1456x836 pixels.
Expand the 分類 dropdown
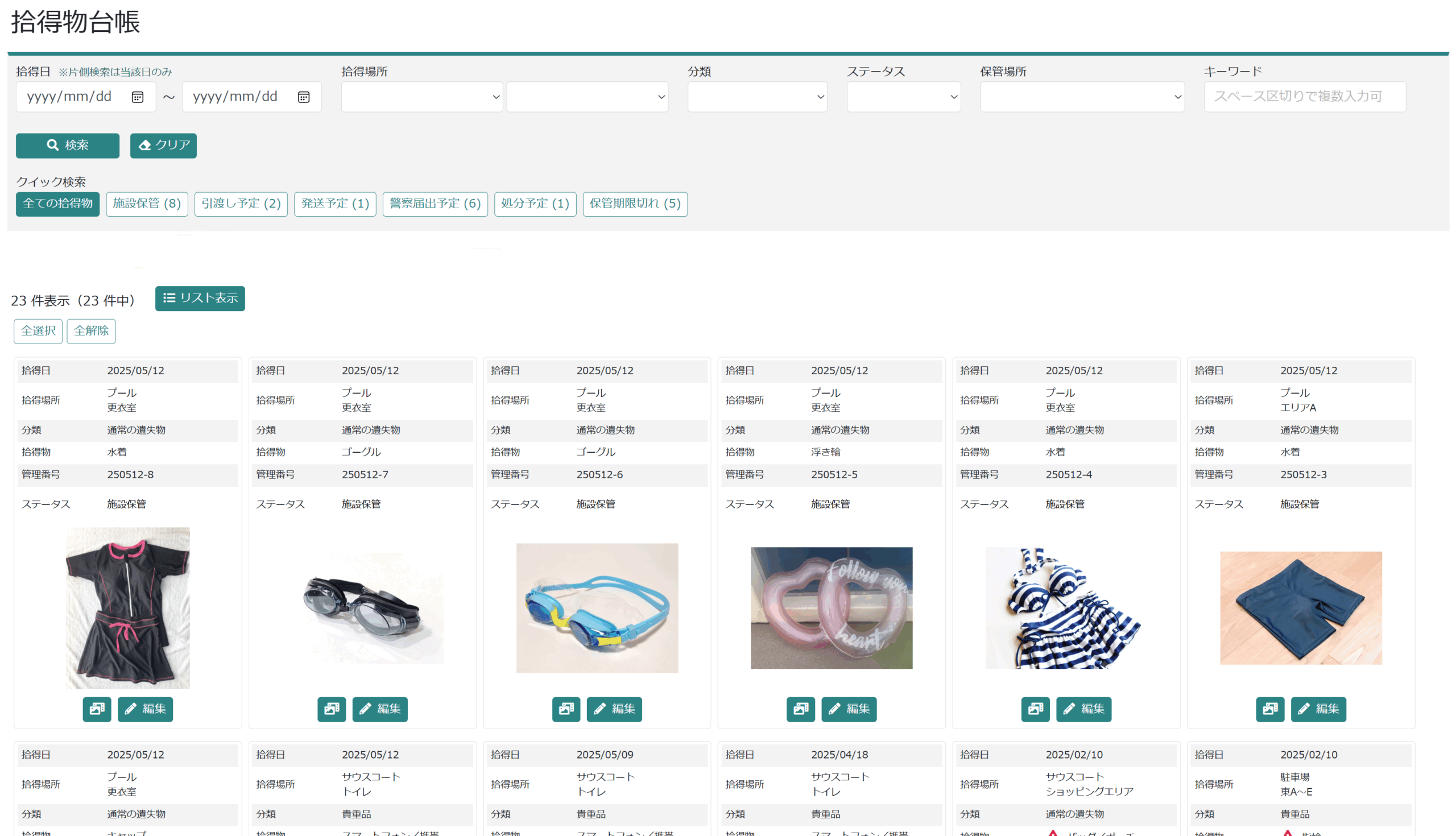(x=756, y=97)
